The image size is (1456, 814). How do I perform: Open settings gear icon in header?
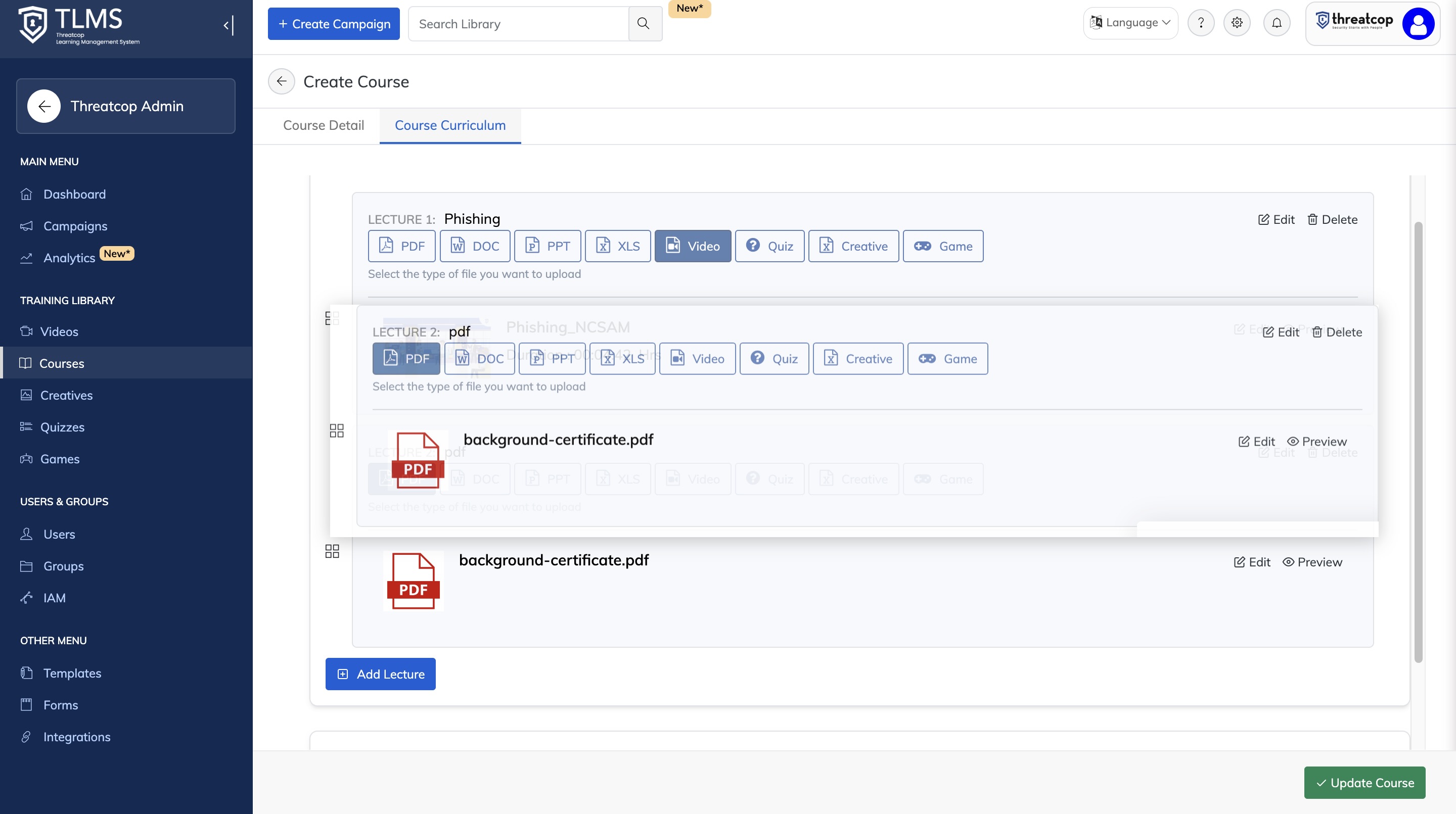click(1237, 23)
